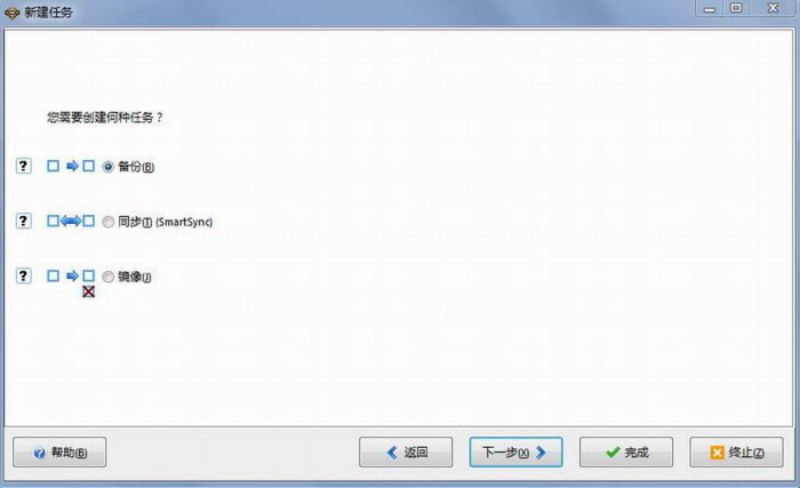Click the red X box under mirror icon
This screenshot has height=488, width=800.
pyautogui.click(x=88, y=291)
